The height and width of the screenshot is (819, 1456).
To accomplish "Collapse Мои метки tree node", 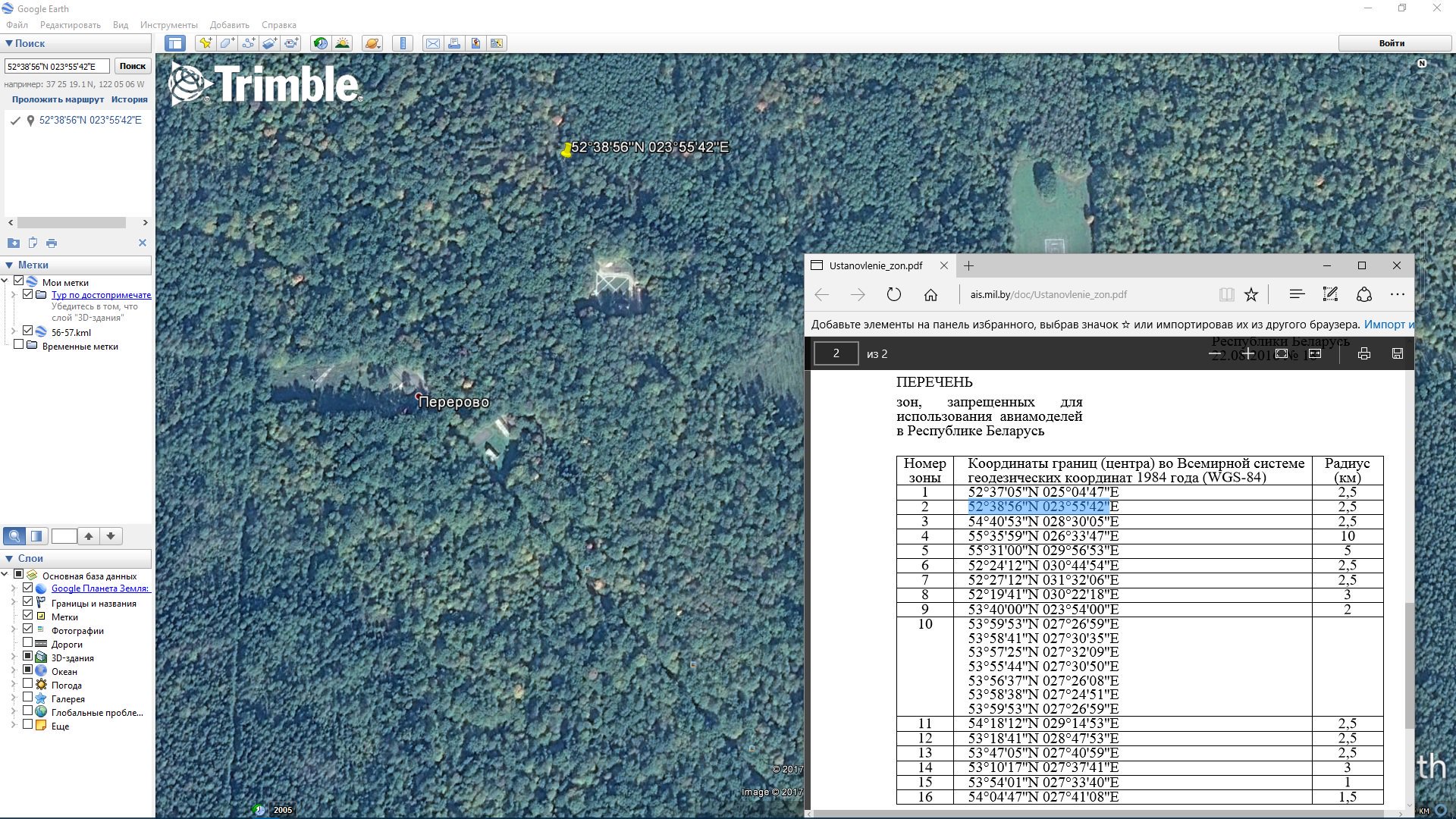I will point(5,281).
